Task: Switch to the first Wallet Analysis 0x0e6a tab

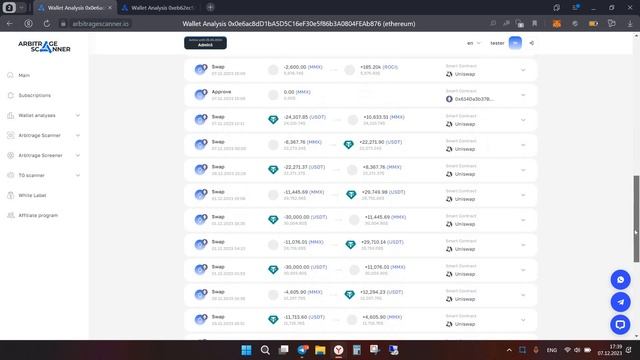Action: [75, 8]
